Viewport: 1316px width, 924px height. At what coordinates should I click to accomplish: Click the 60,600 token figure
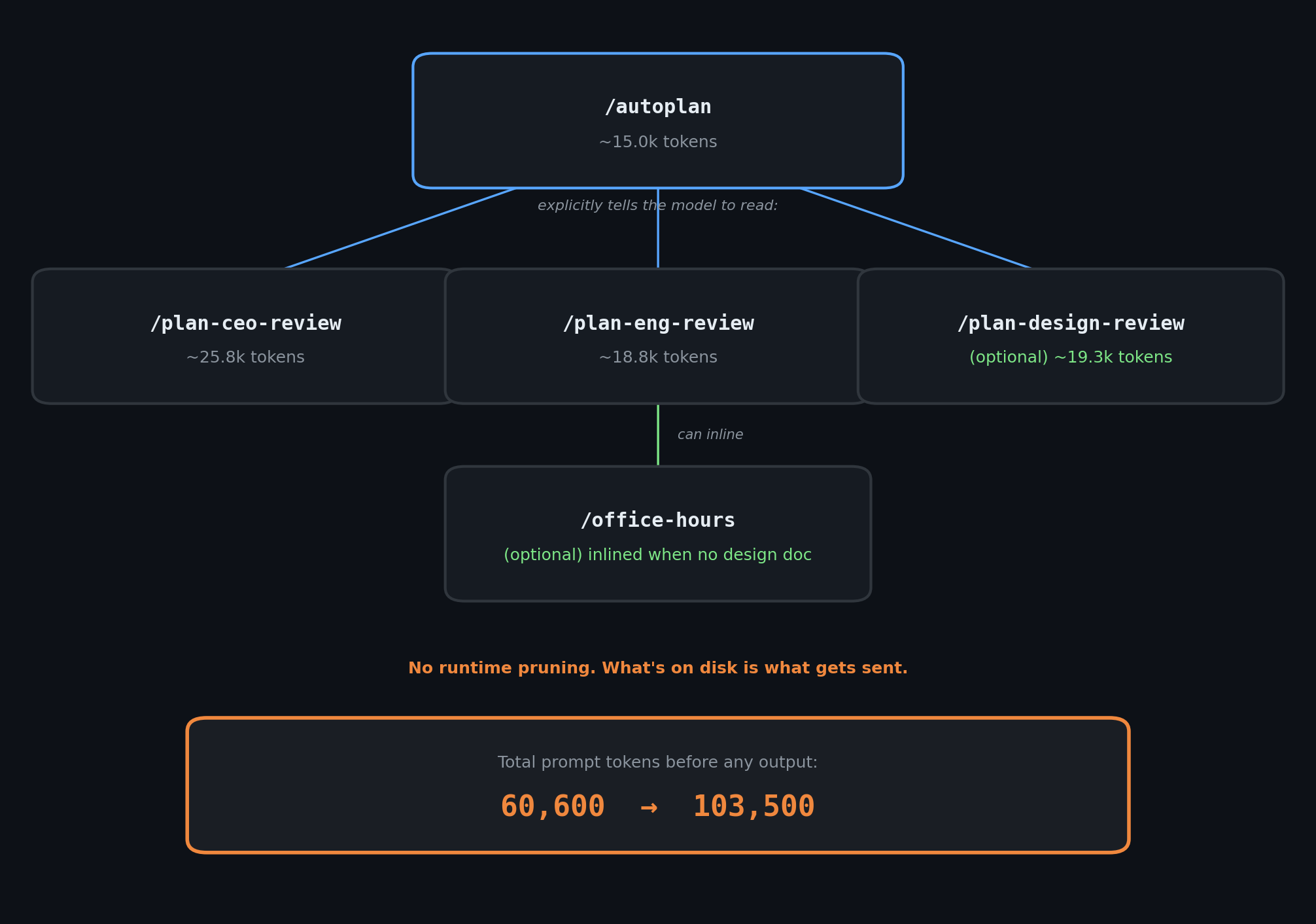click(553, 807)
